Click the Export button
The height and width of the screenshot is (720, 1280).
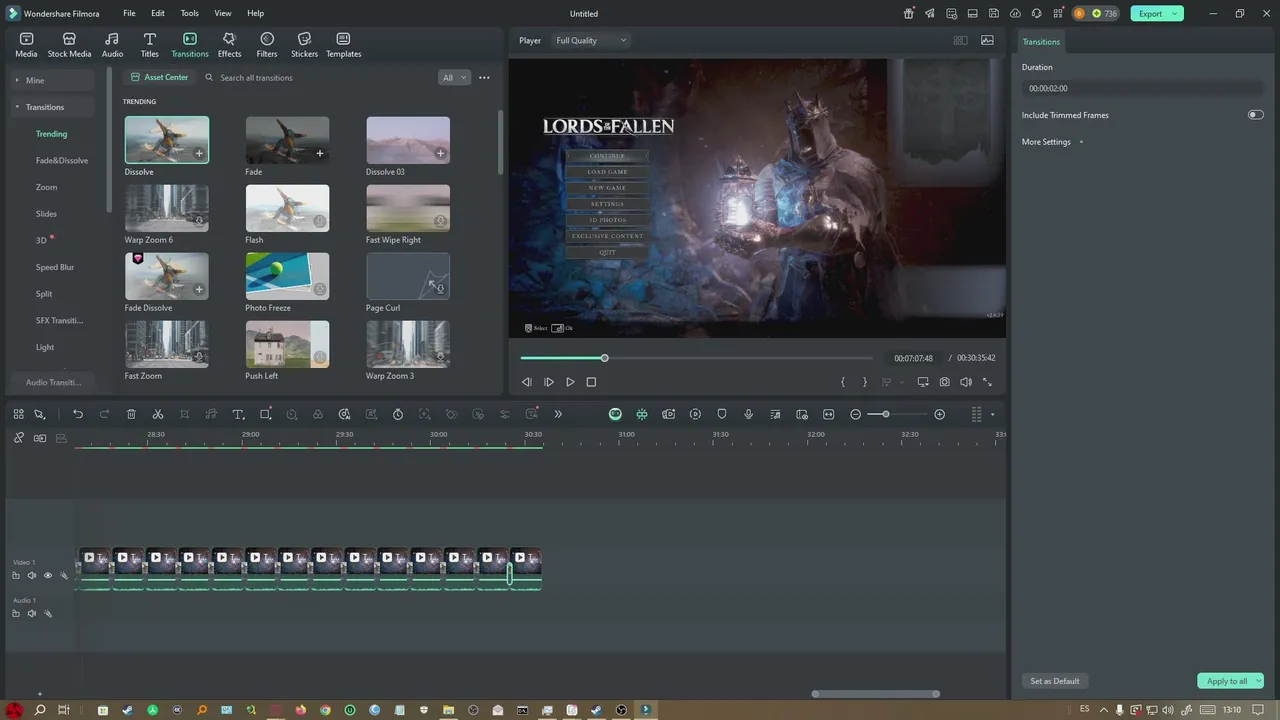tap(1150, 13)
